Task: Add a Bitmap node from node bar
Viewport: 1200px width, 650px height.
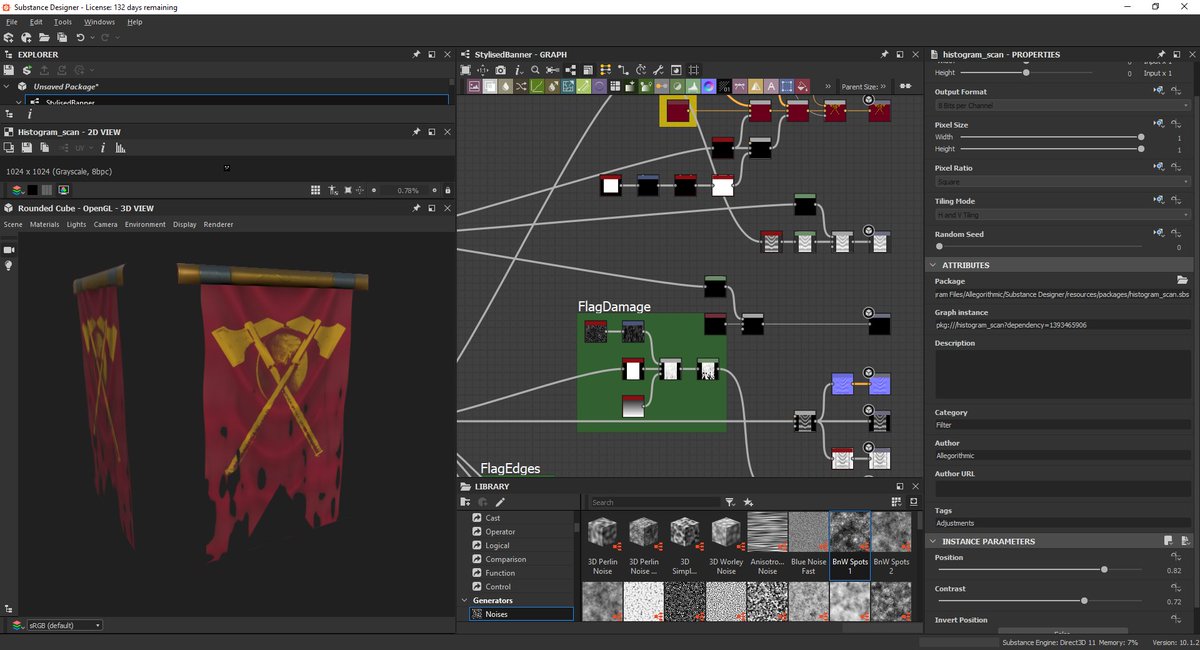Action: 474,86
